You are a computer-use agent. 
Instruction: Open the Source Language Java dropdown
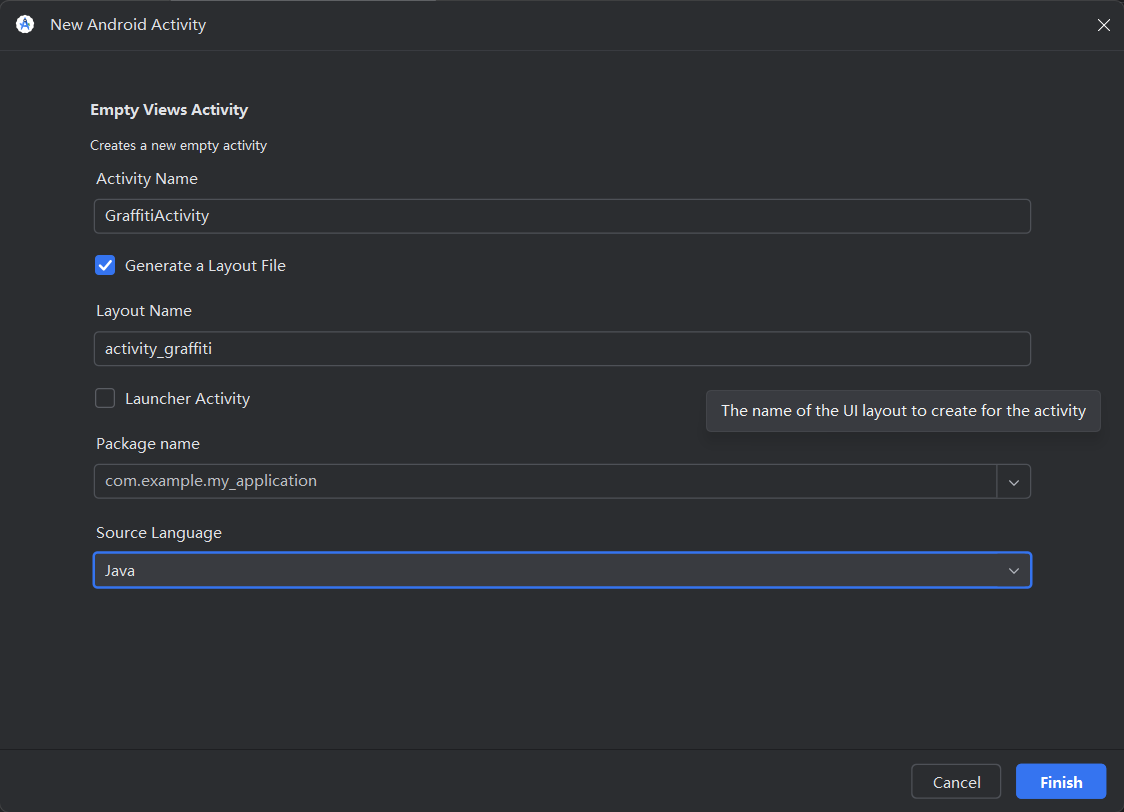[561, 570]
